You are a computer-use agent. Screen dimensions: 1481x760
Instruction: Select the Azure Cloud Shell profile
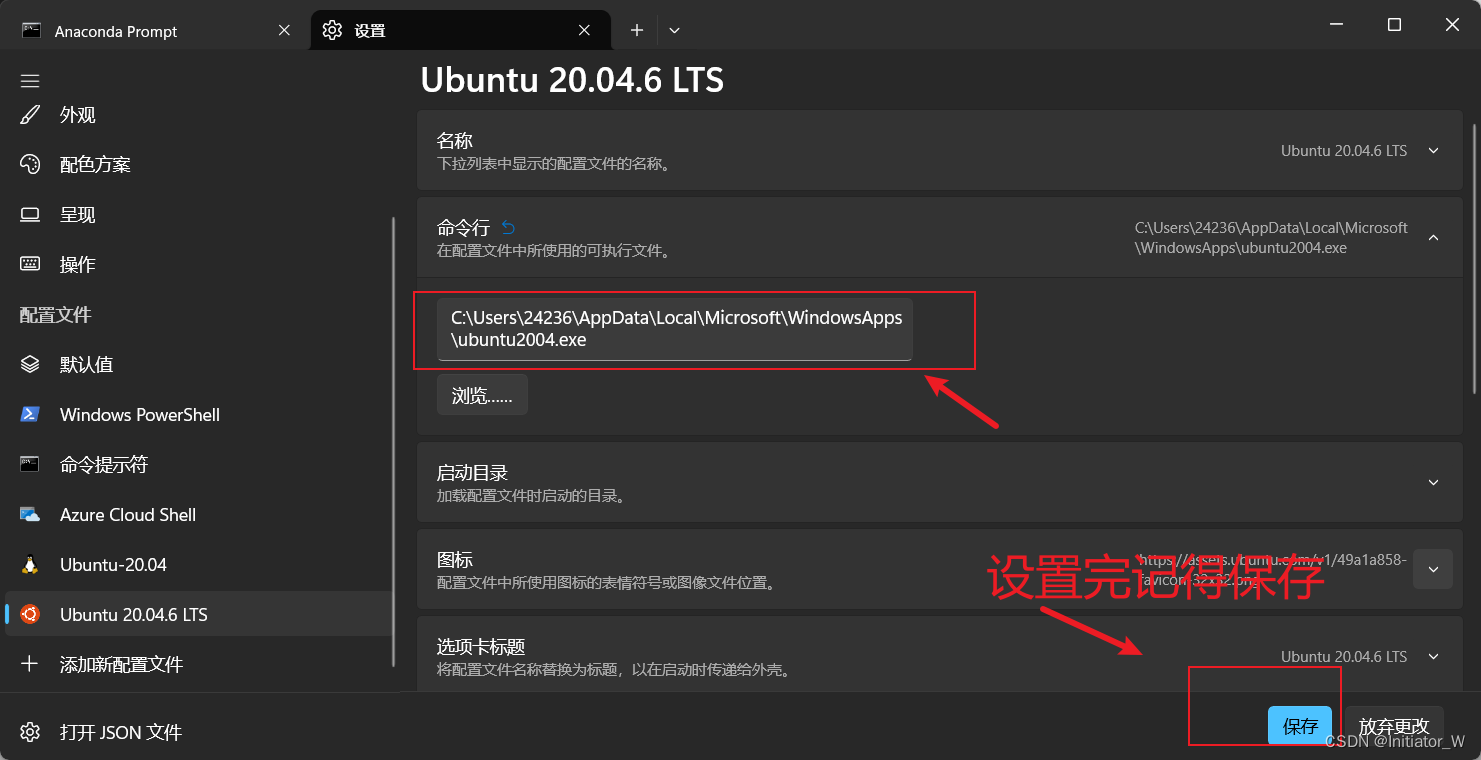pos(198,514)
